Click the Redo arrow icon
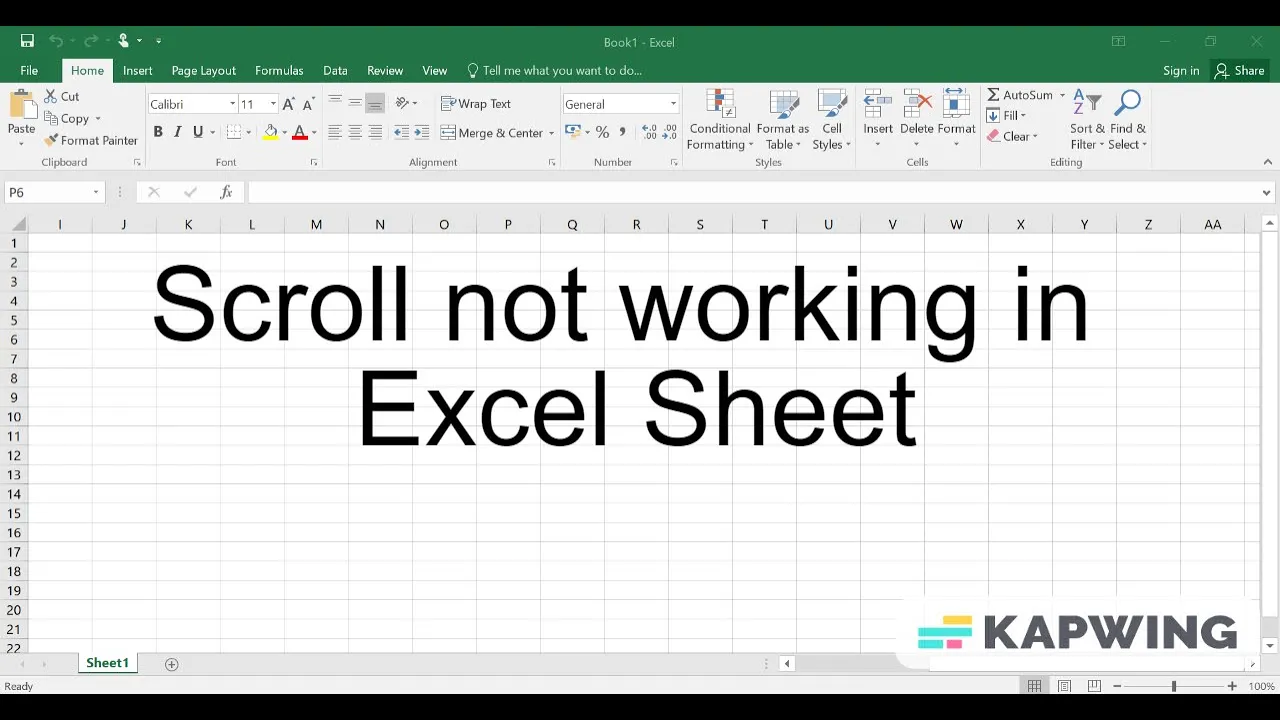The height and width of the screenshot is (720, 1280). click(x=90, y=41)
